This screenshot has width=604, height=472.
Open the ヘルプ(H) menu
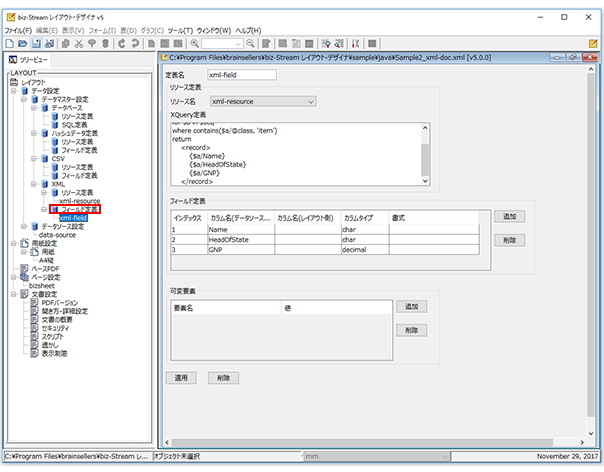(248, 31)
